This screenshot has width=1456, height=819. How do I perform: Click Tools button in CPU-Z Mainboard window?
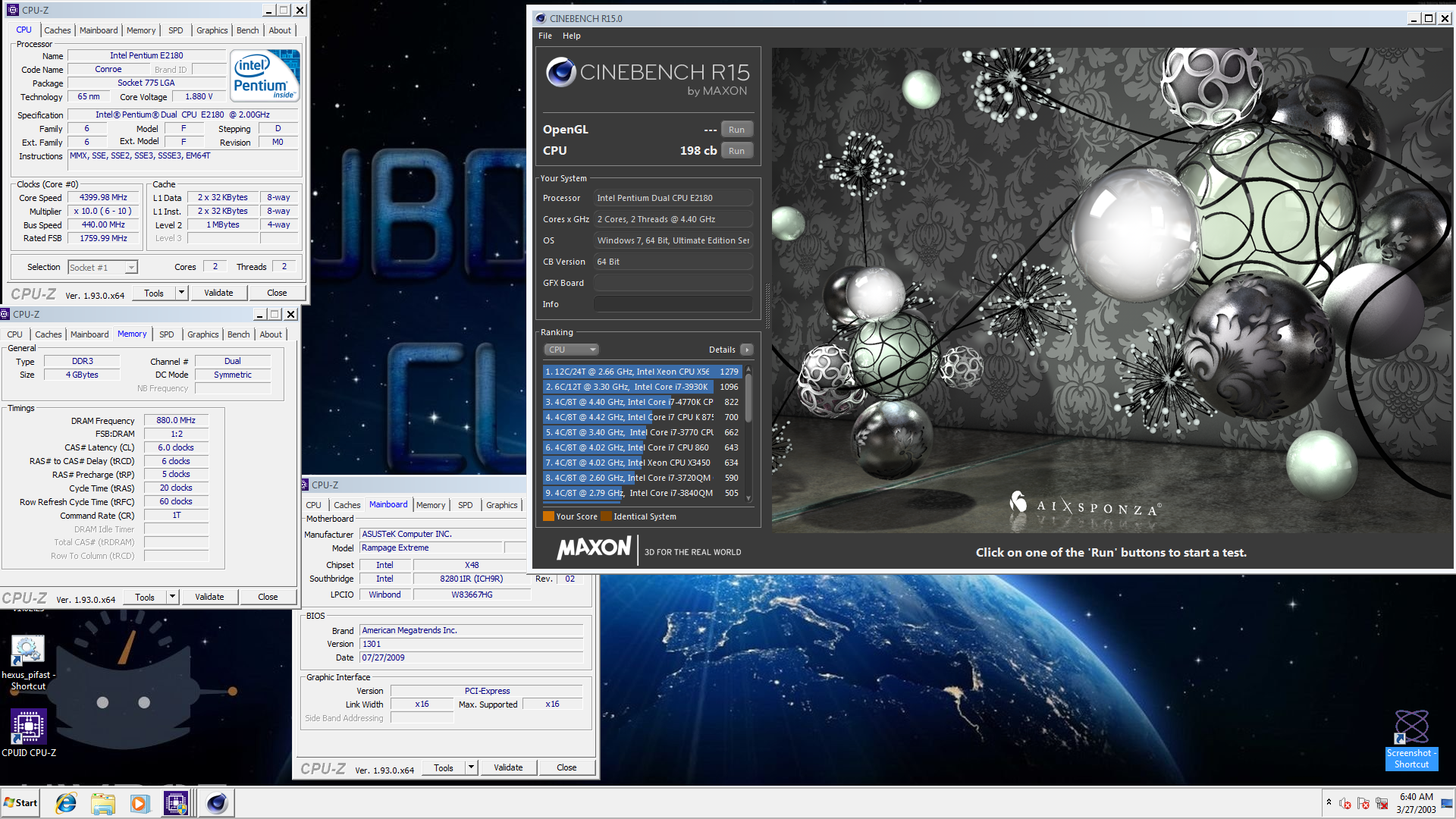click(x=444, y=767)
